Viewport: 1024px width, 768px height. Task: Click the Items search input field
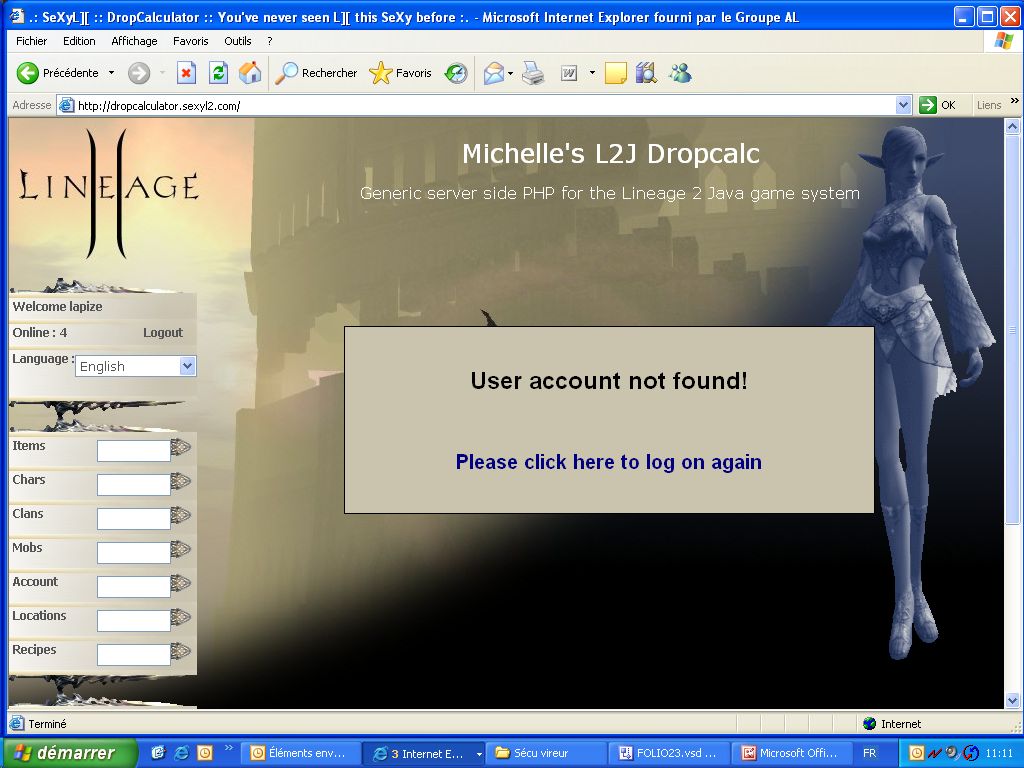pyautogui.click(x=134, y=451)
